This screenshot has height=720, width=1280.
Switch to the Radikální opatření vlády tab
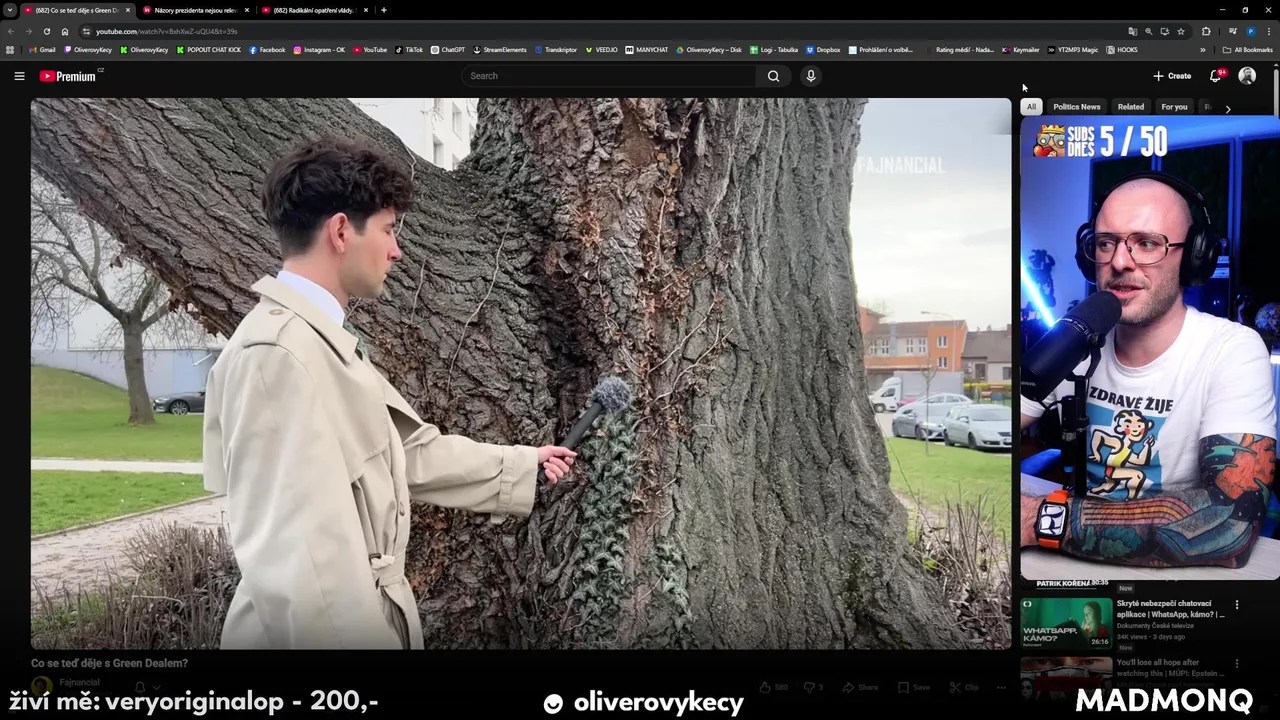(315, 10)
